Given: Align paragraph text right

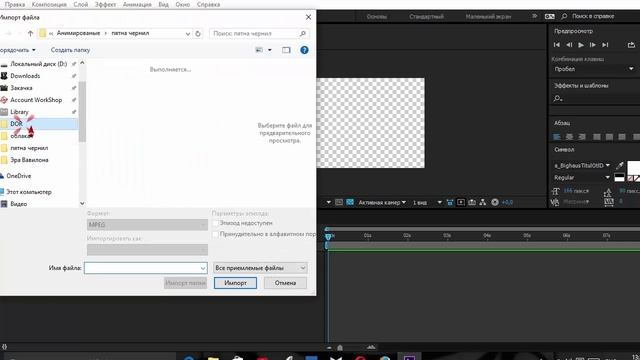Looking at the screenshot, I should [x=582, y=137].
